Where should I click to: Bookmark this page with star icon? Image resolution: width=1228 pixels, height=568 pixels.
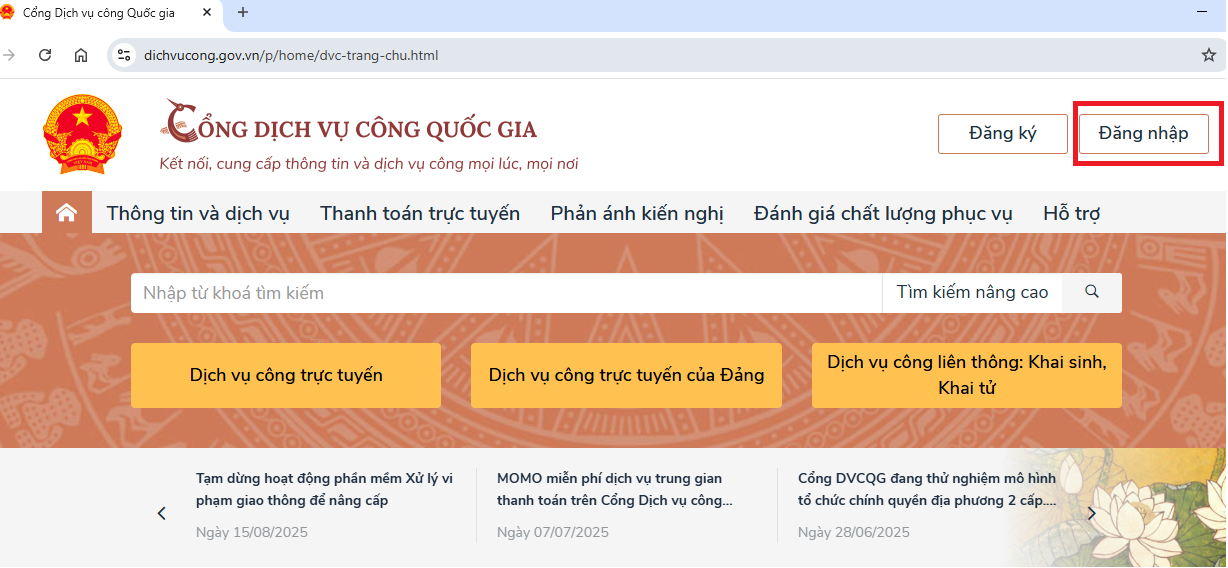click(x=1208, y=55)
